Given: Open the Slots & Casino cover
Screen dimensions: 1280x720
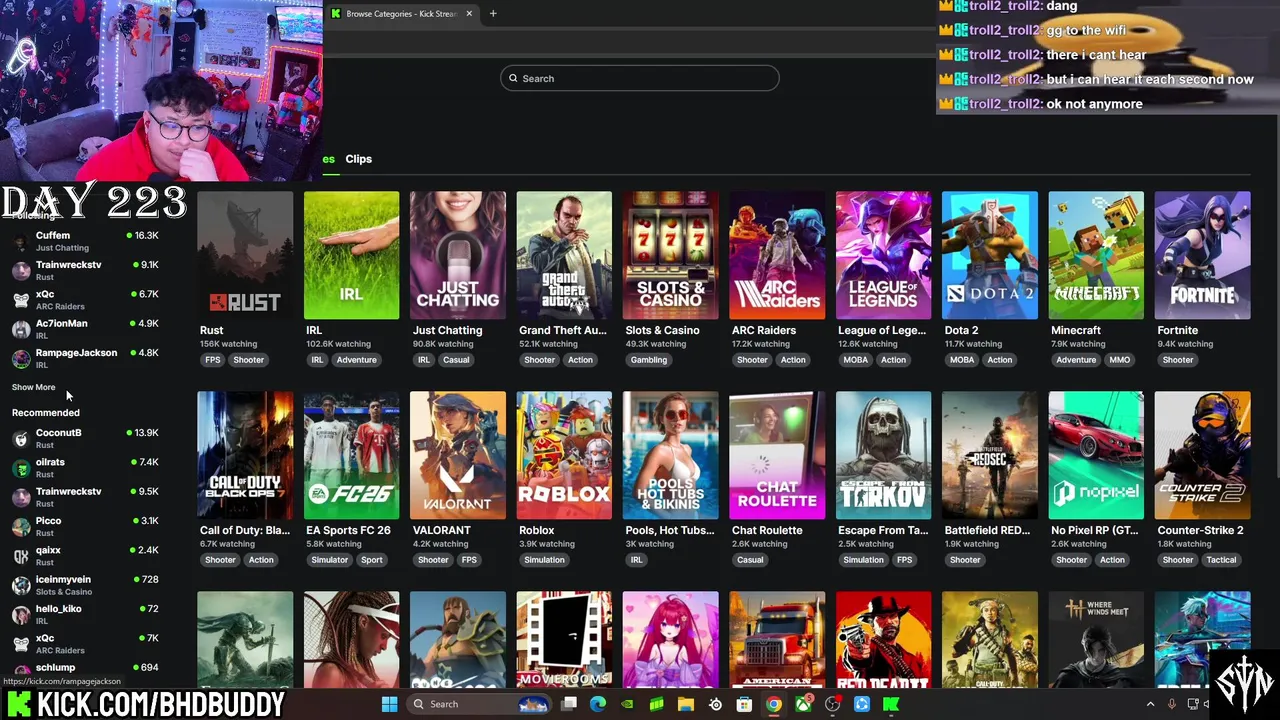Looking at the screenshot, I should (x=670, y=255).
